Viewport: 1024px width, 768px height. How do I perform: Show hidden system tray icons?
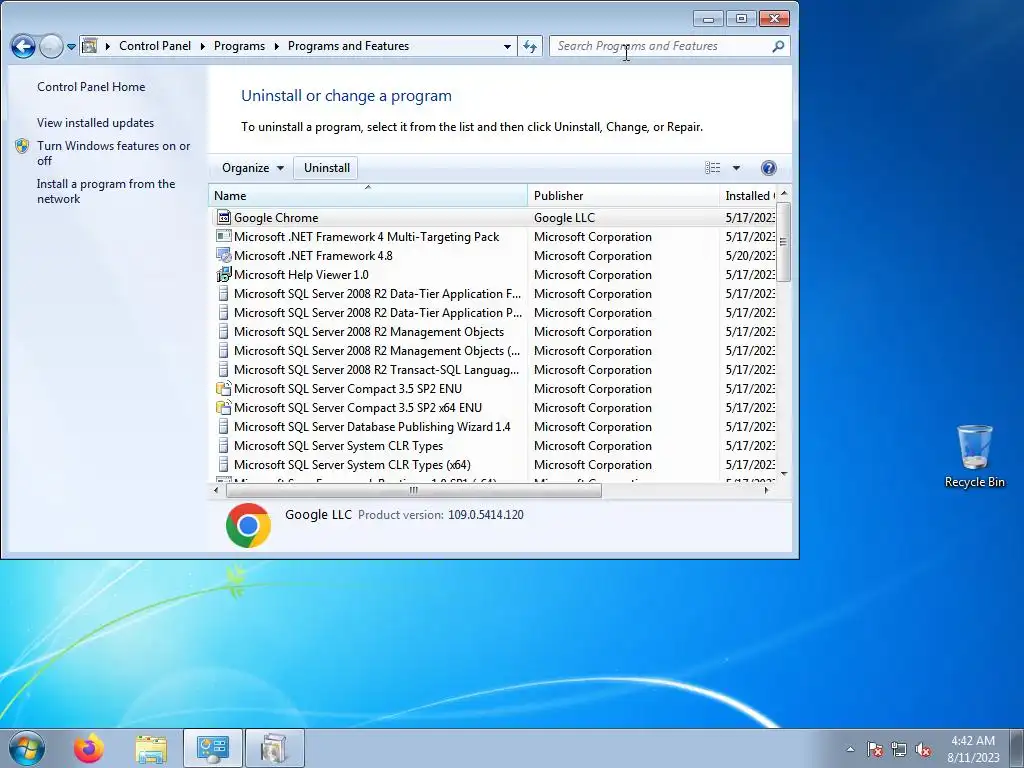pos(850,749)
